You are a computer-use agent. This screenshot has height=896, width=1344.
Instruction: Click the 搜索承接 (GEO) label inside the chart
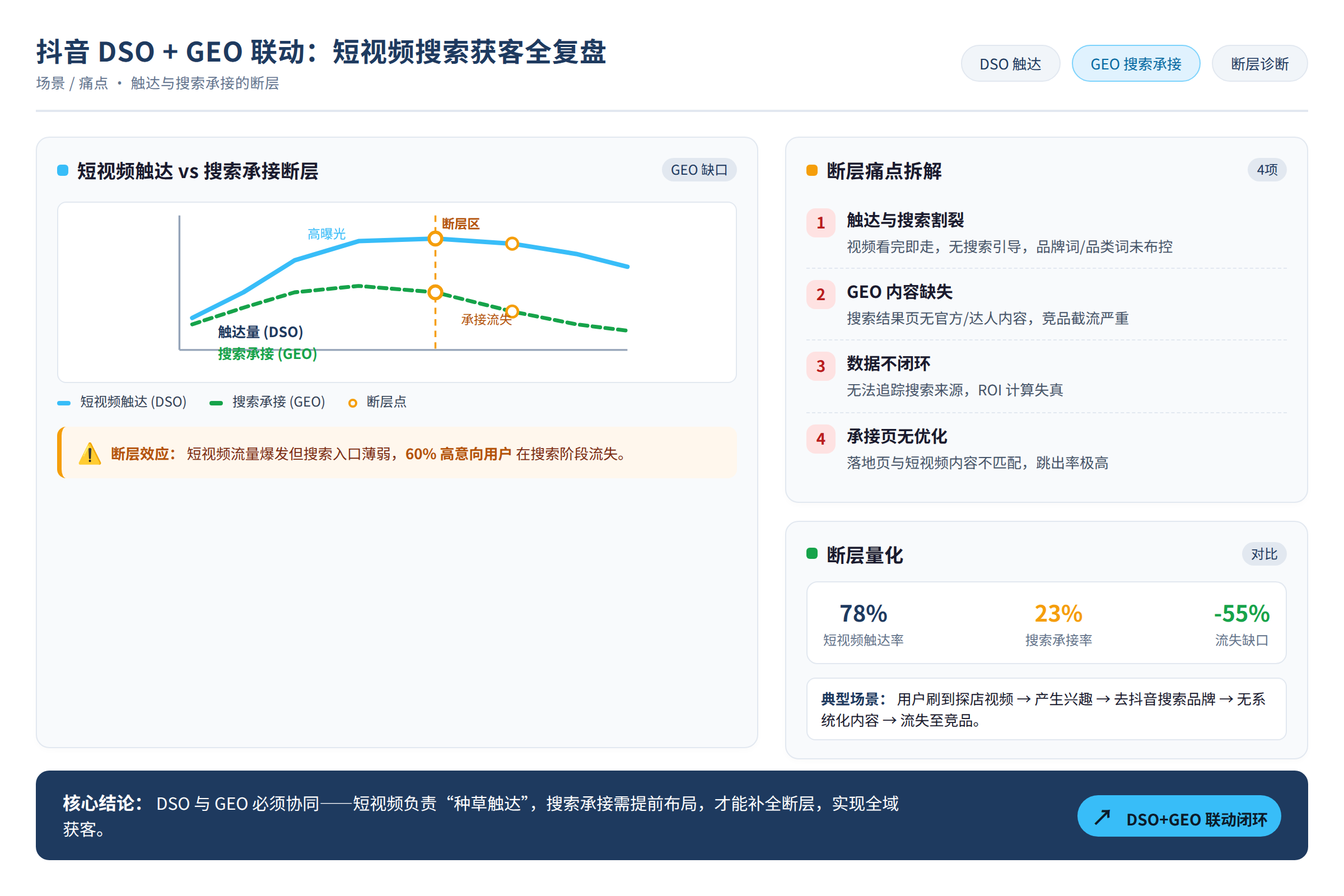pos(268,354)
